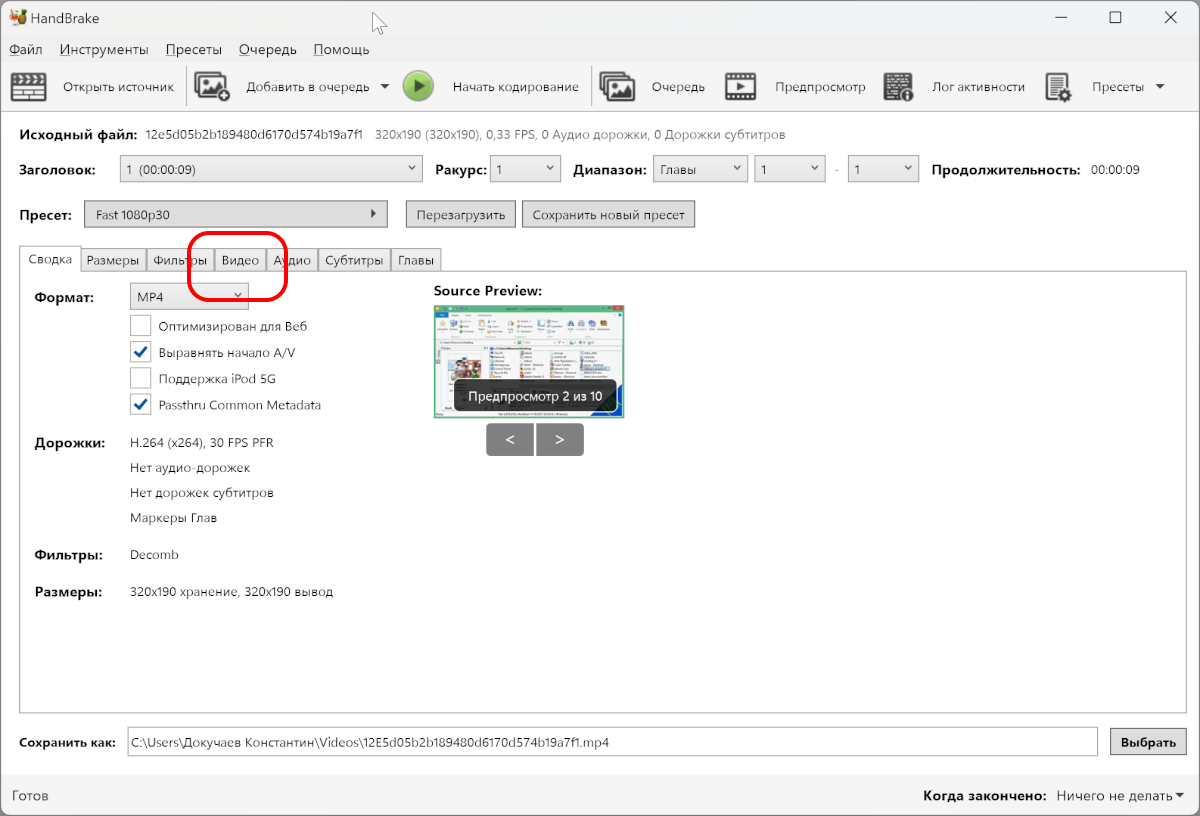Screen dimensions: 1200x816
Task: Switch to the Размеры tab
Action: (113, 260)
